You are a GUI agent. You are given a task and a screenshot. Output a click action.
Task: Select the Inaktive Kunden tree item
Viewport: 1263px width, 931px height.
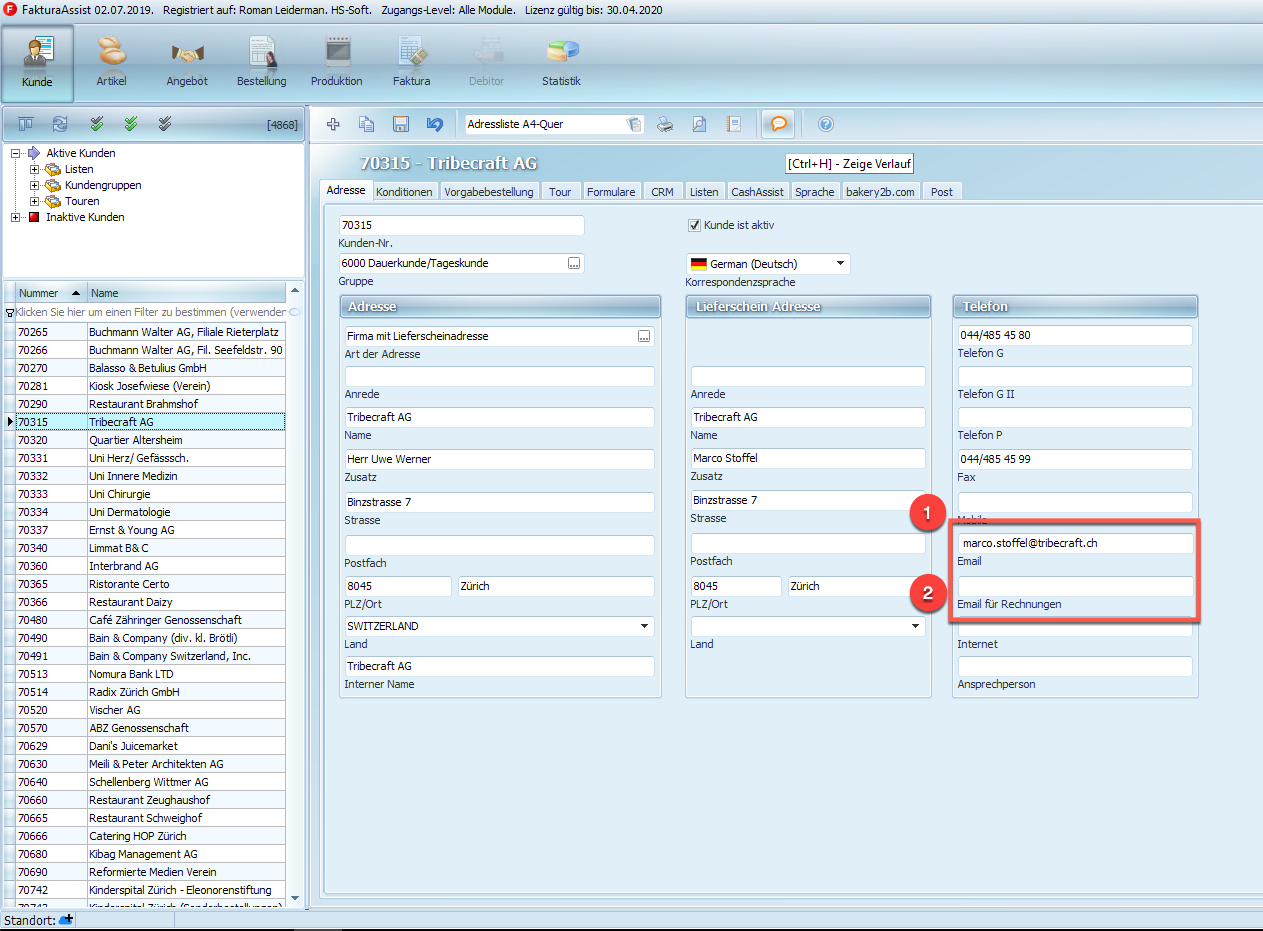[85, 217]
